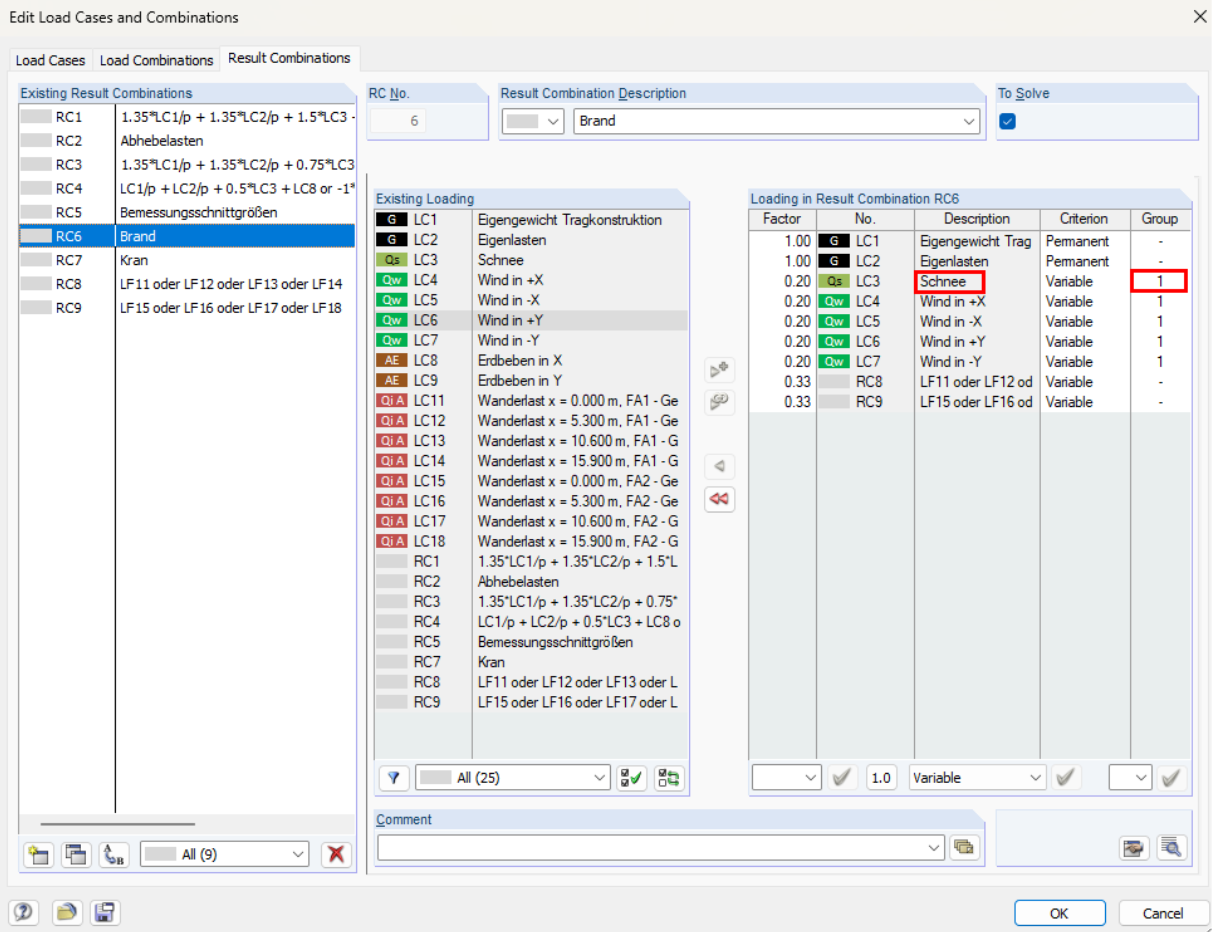The height and width of the screenshot is (932, 1212).
Task: Select RC7 Kran in existing combinations list
Action: pos(134,260)
